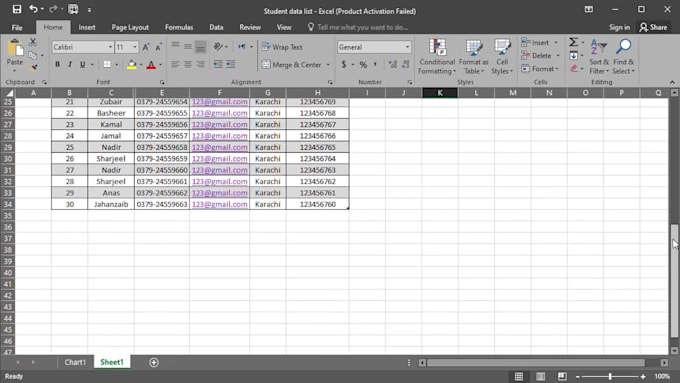Activate the Format Painter brush

(x=33, y=68)
